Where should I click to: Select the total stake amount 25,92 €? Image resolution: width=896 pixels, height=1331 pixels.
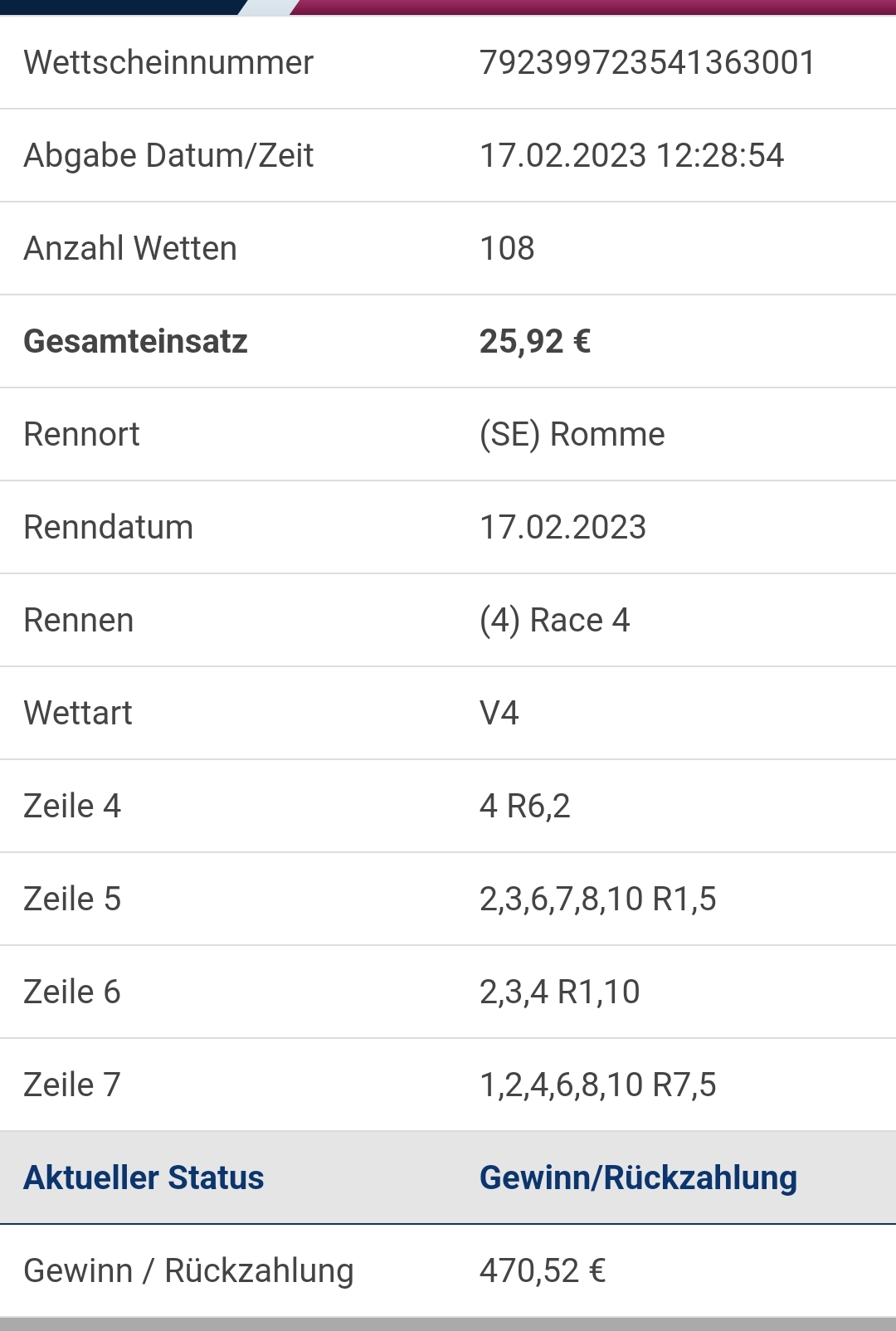click(535, 342)
